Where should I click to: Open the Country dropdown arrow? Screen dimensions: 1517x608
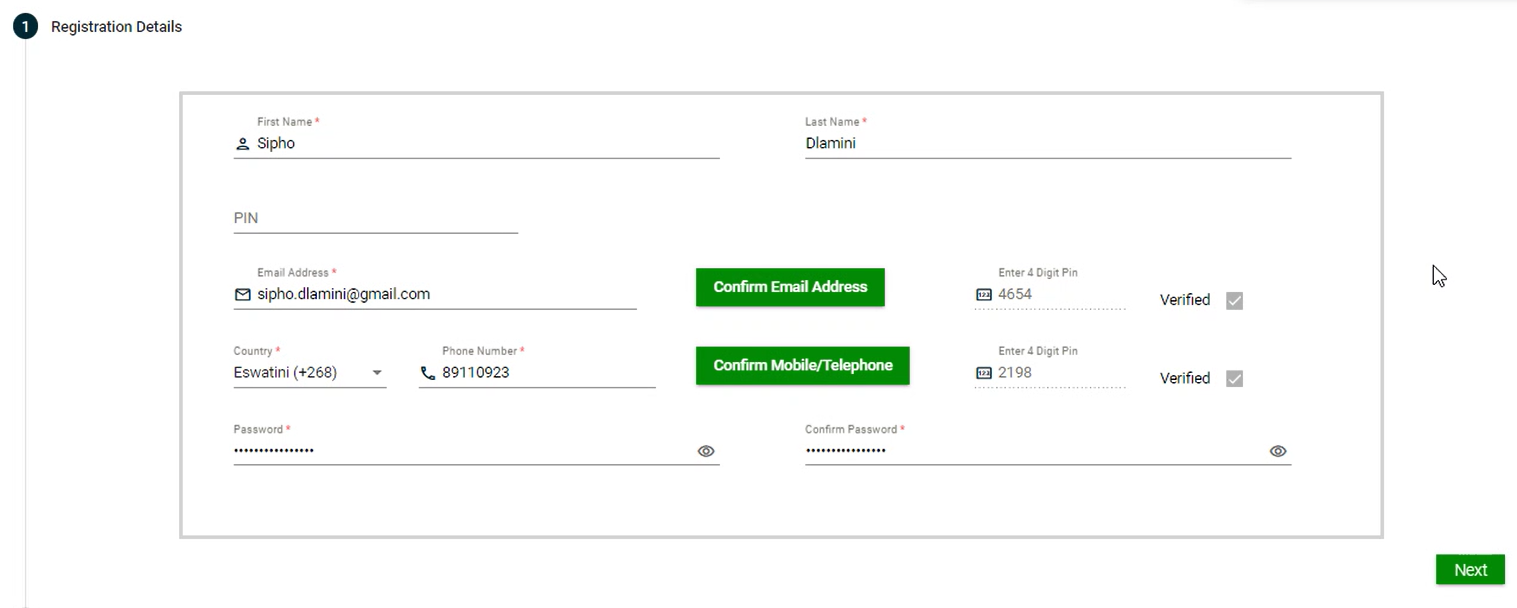377,373
